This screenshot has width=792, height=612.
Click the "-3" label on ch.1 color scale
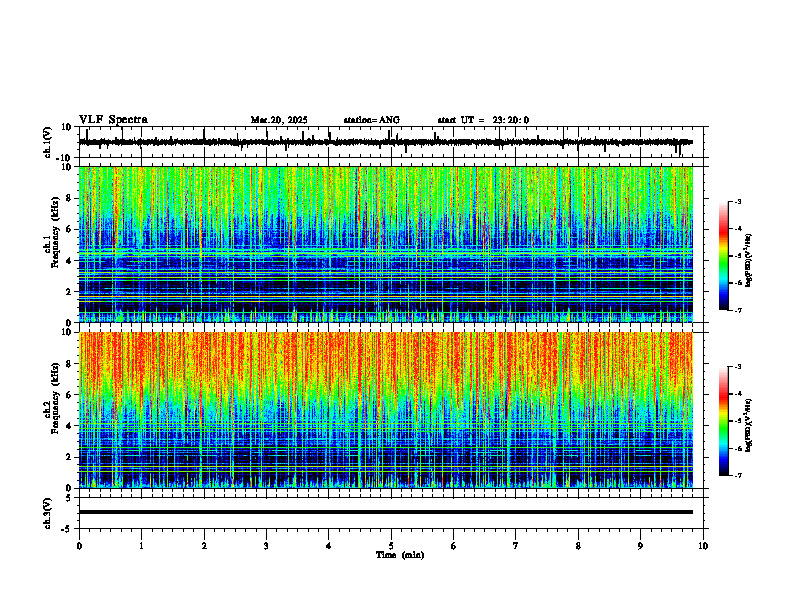(x=737, y=201)
